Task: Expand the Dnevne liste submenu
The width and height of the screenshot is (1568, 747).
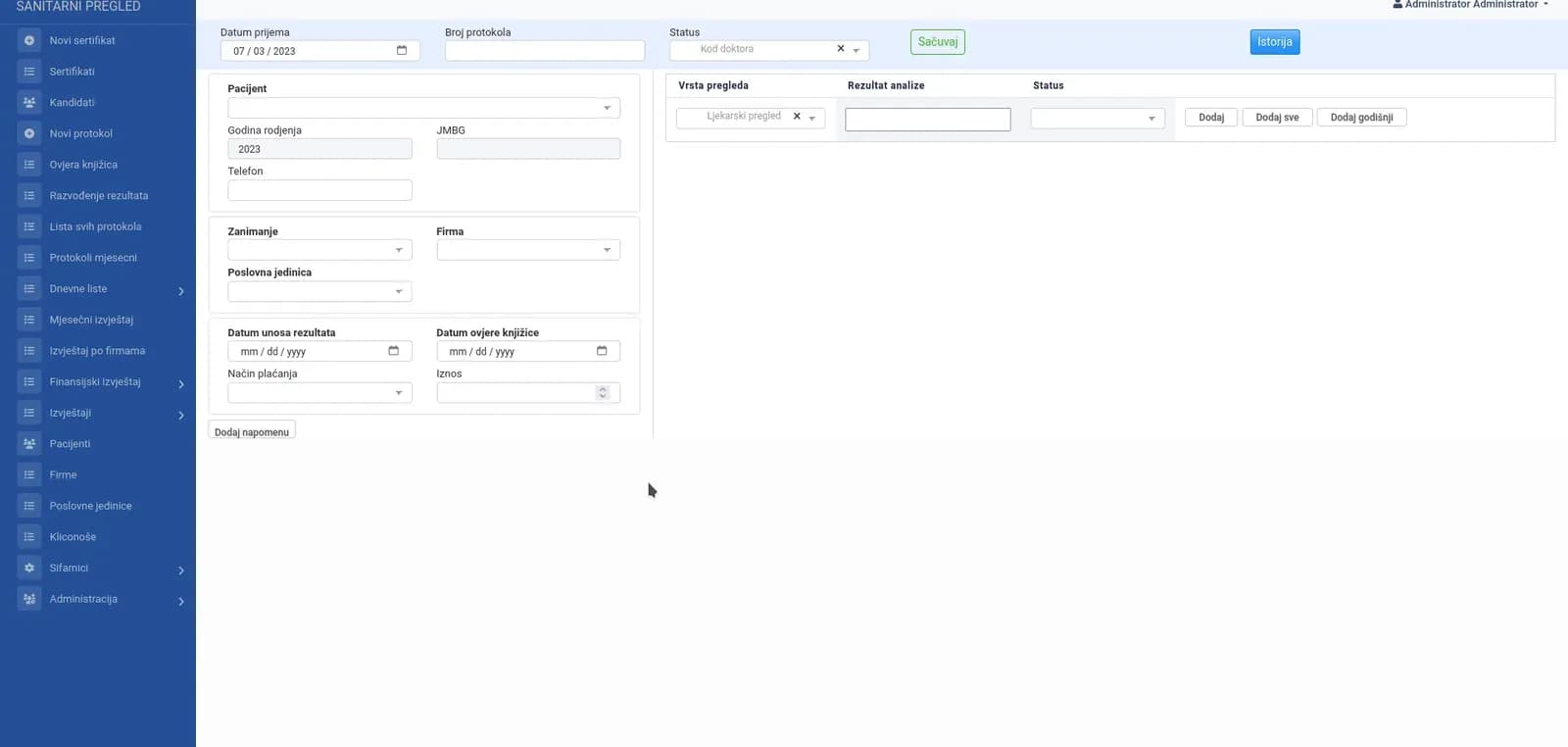Action: pos(181,291)
